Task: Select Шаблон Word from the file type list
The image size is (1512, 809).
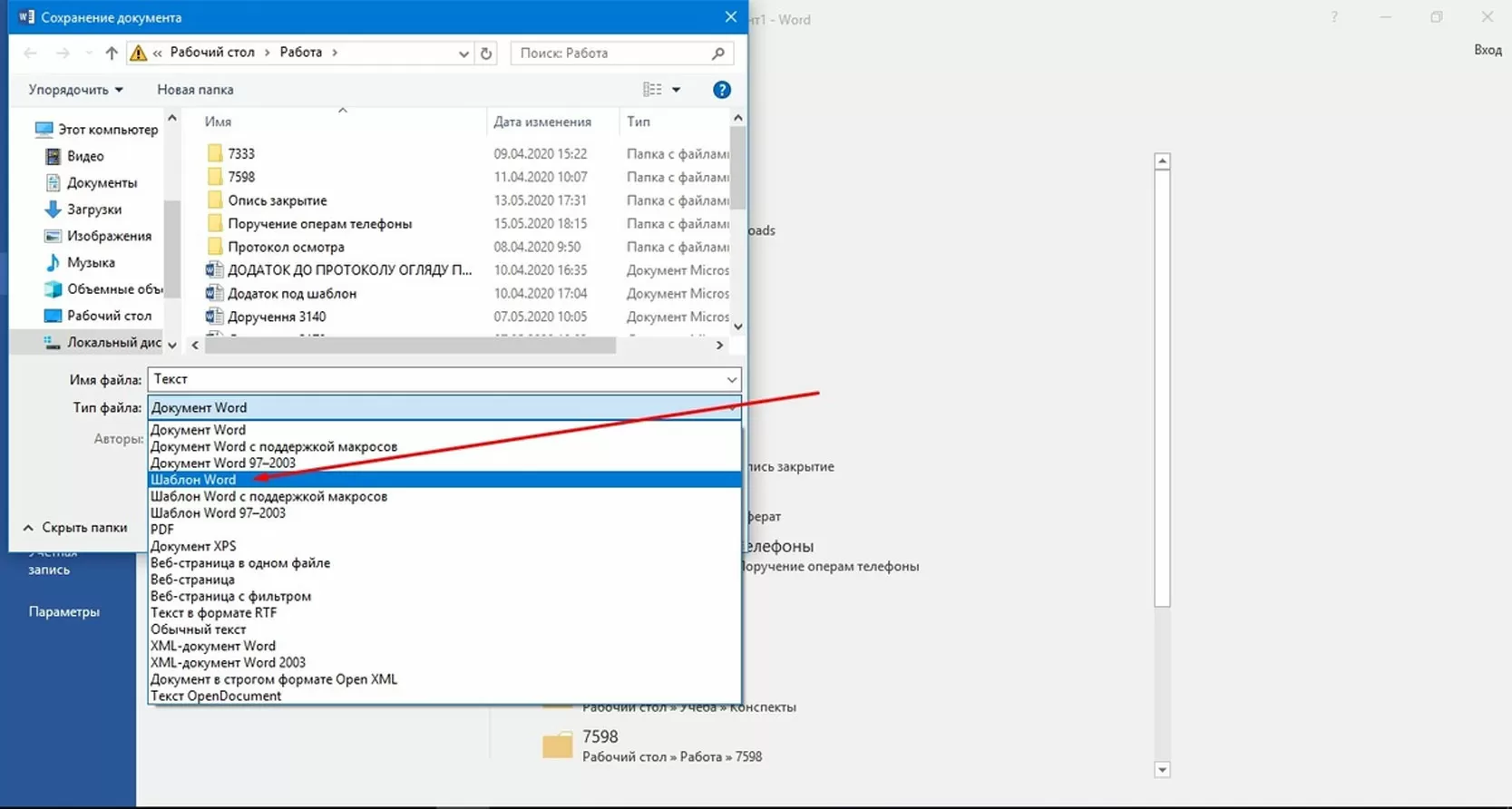Action: tap(444, 480)
